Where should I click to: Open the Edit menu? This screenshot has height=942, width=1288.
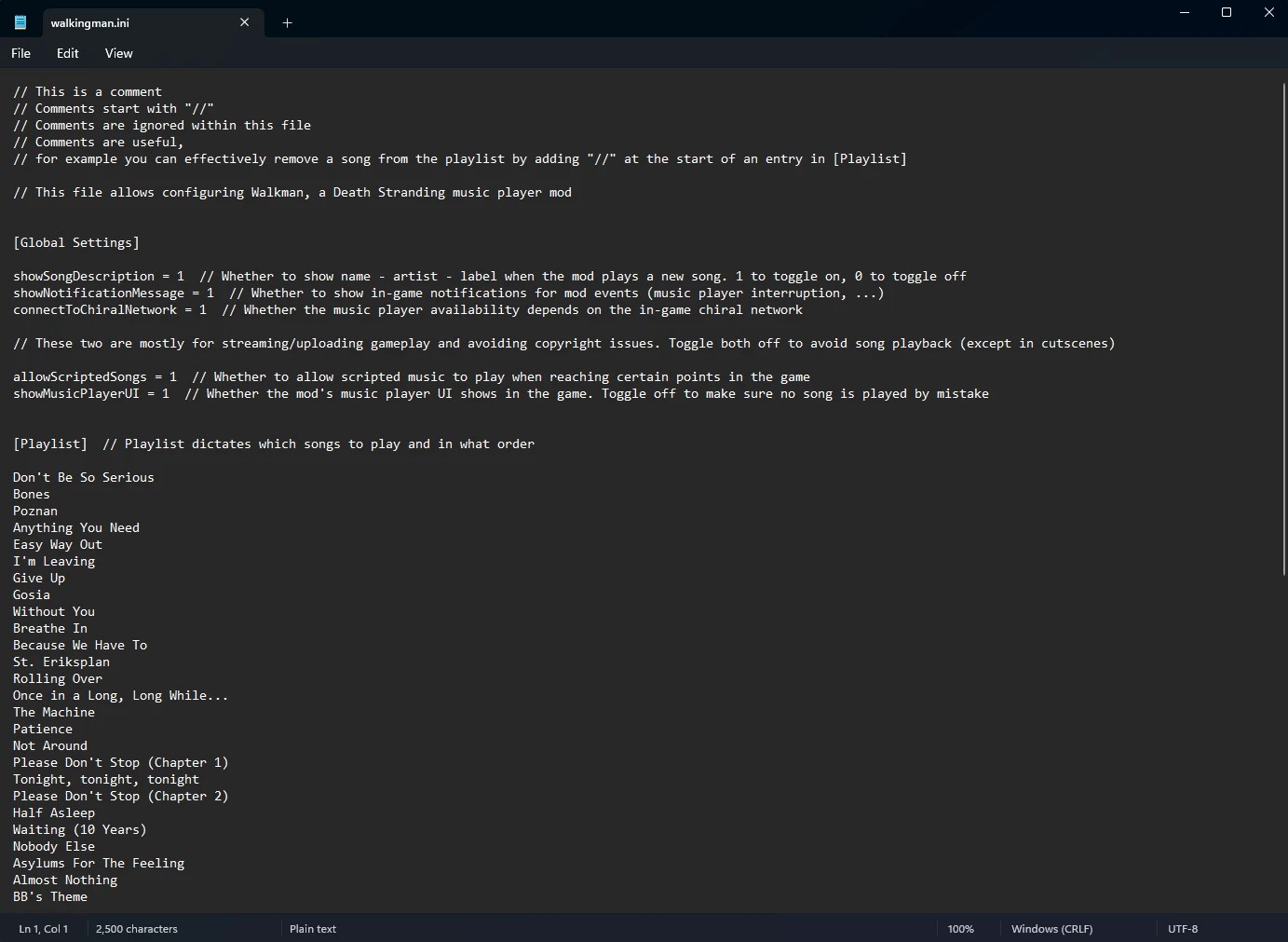(68, 53)
